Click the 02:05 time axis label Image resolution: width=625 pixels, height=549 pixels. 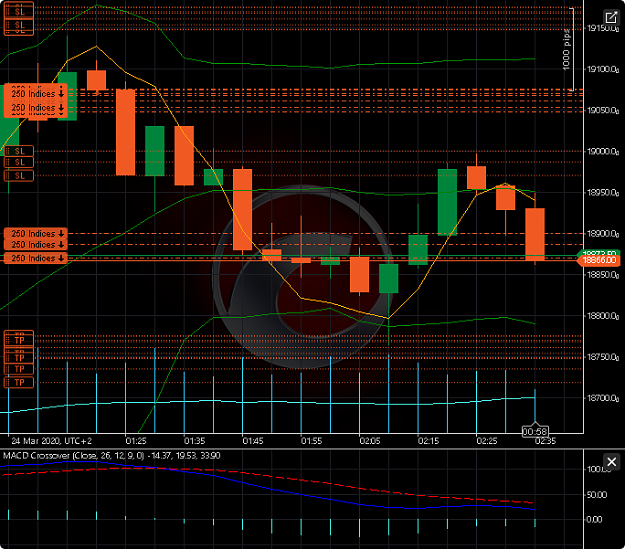click(370, 441)
